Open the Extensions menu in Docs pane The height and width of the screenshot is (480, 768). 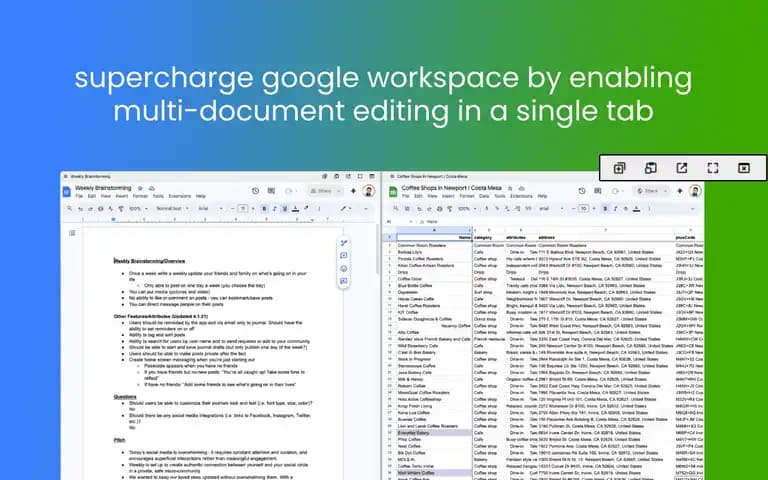pos(180,196)
